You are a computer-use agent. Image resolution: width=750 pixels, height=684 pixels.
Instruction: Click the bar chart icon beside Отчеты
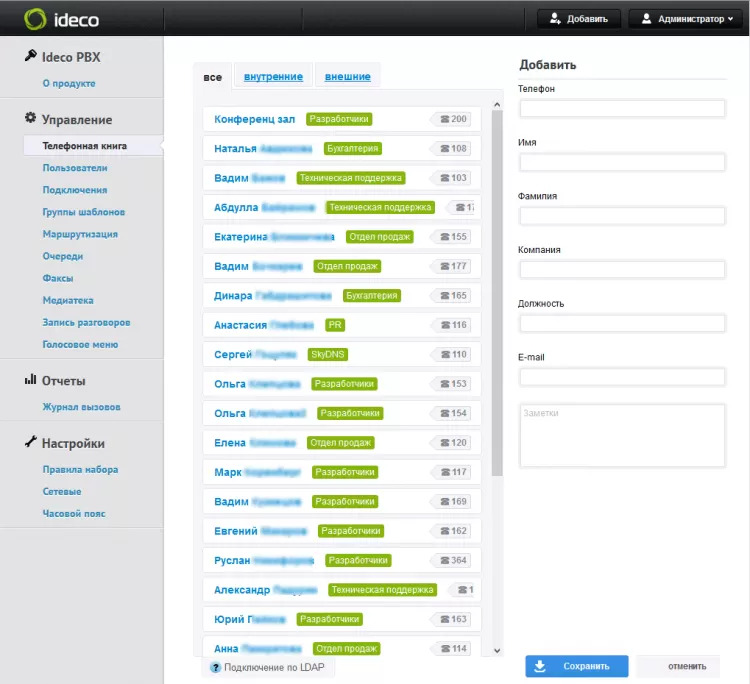31,381
